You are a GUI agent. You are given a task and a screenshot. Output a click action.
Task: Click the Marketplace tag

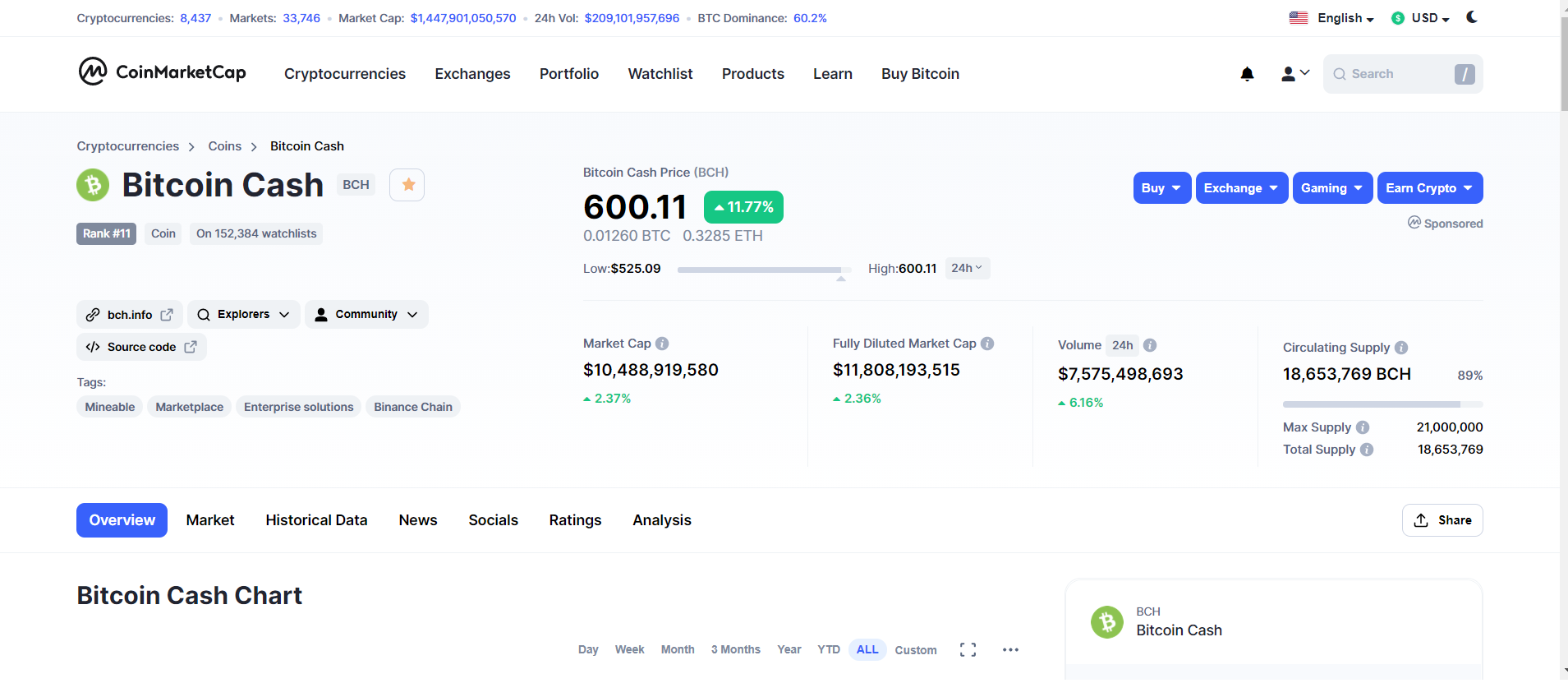[189, 407]
